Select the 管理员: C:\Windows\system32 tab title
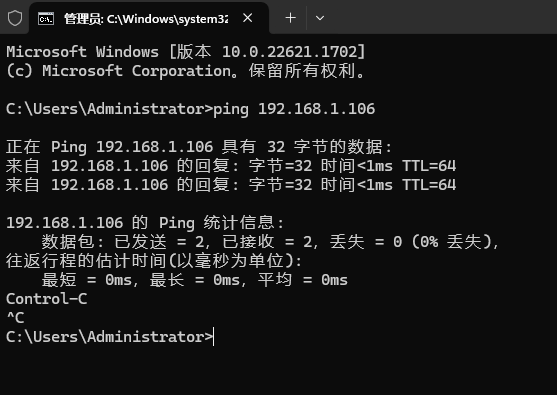 (146, 19)
